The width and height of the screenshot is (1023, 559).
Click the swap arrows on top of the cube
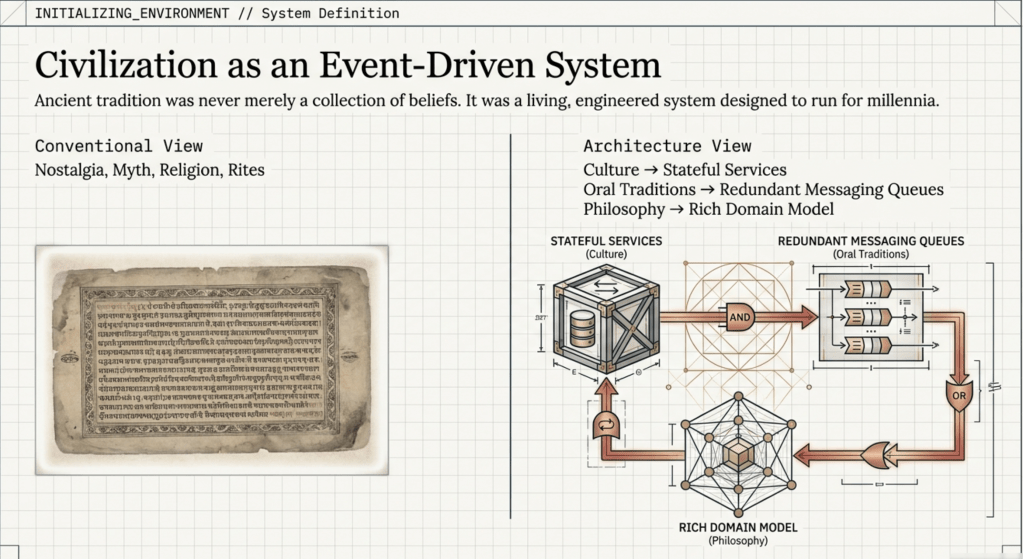coord(605,288)
